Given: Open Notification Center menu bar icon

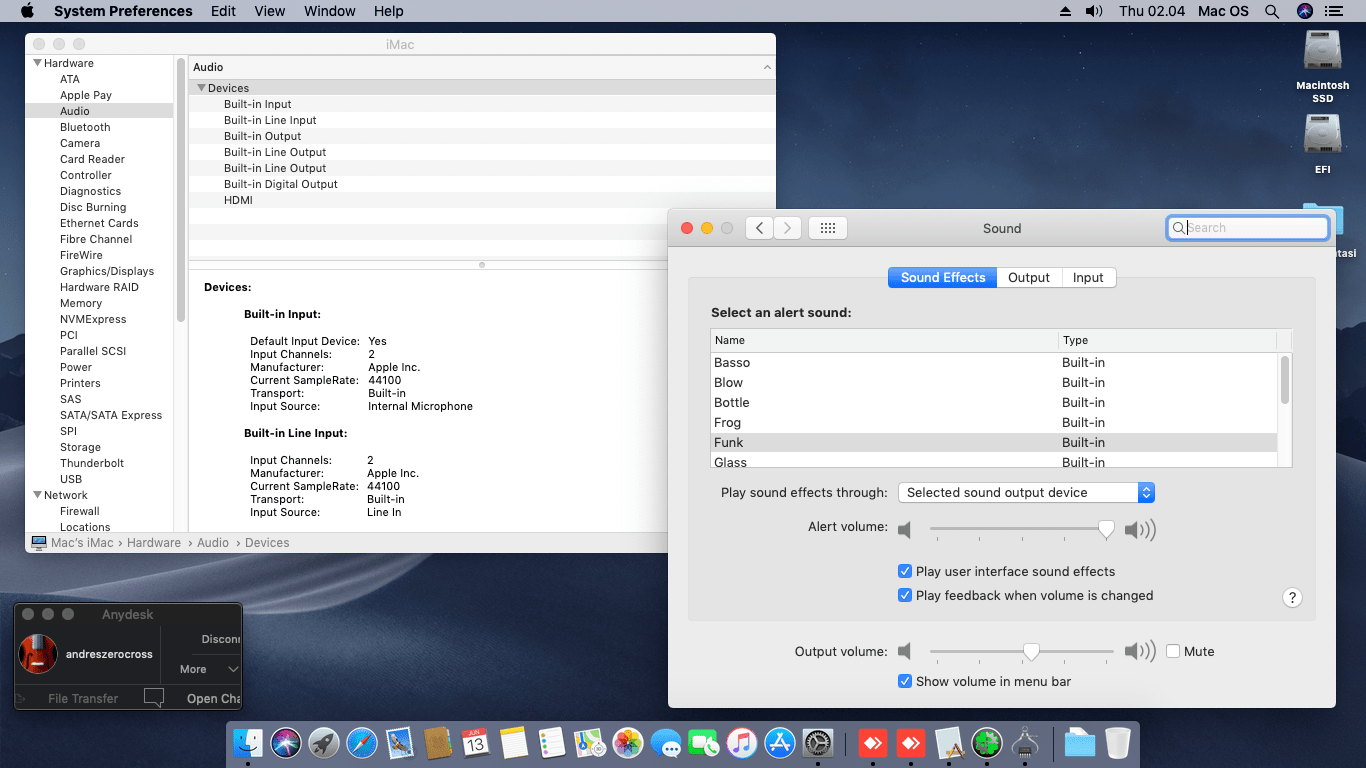Looking at the screenshot, I should pos(1335,11).
